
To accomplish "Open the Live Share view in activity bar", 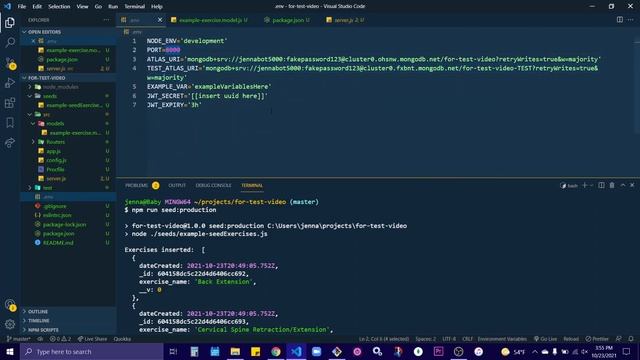I will tap(10, 142).
